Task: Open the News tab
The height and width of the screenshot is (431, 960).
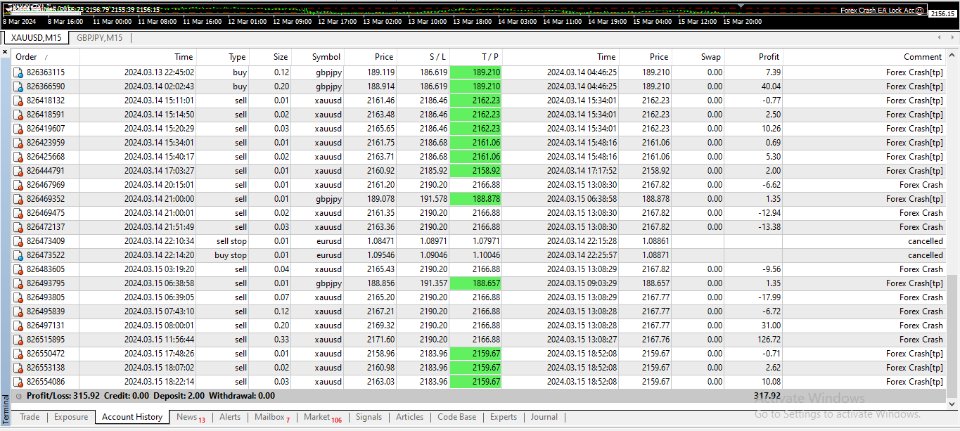Action: 190,417
